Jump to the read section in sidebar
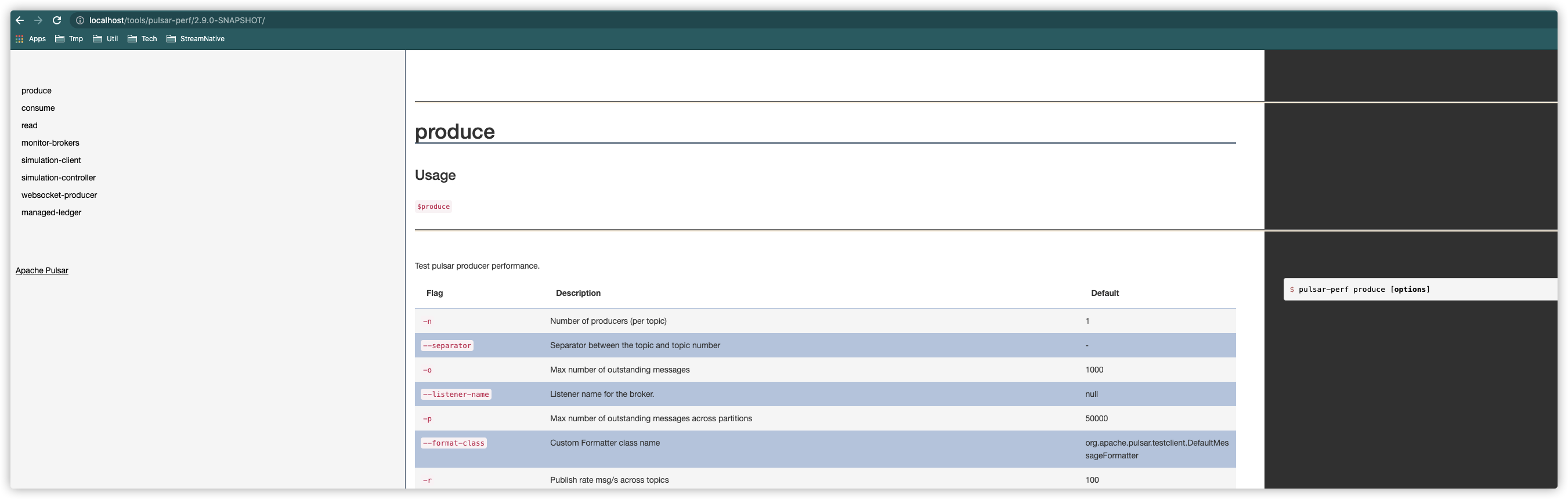Screen dimensions: 1568x499 coord(29,125)
